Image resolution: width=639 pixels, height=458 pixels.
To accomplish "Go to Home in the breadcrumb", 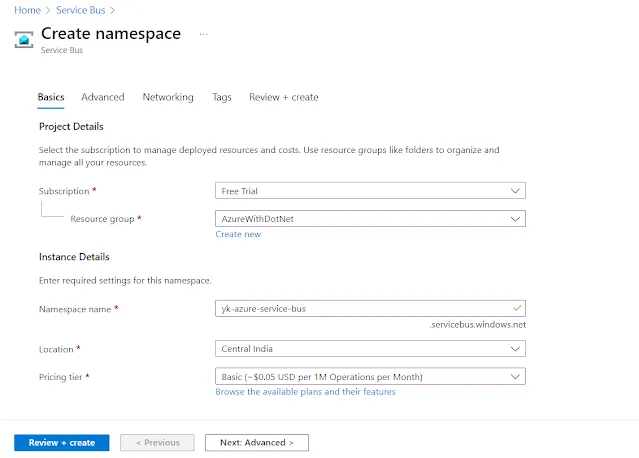I will coord(27,10).
